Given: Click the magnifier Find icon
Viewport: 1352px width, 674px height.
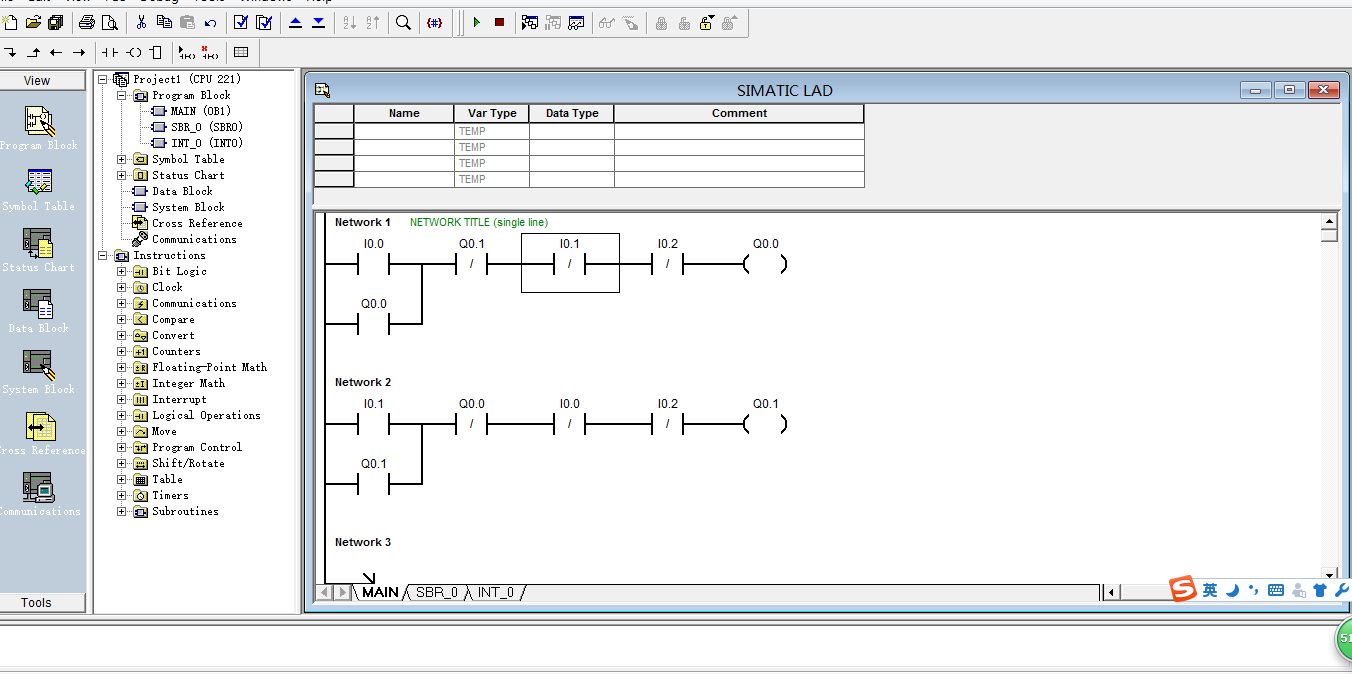Looking at the screenshot, I should (x=403, y=22).
